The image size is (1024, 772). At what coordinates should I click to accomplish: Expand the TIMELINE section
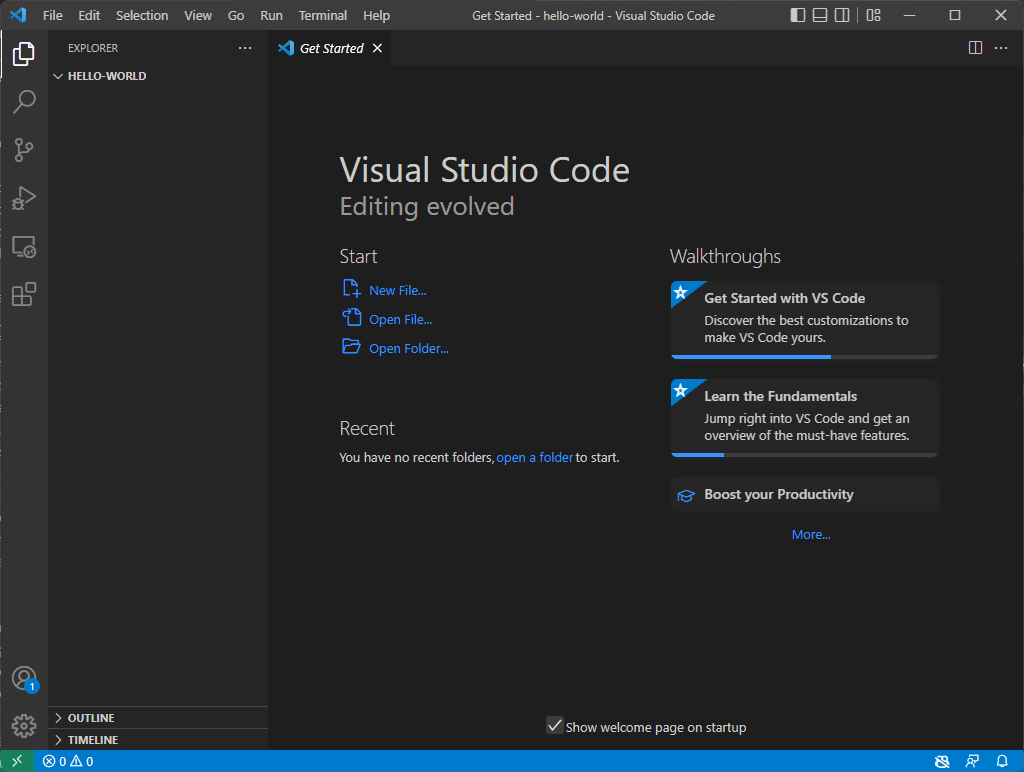click(159, 739)
